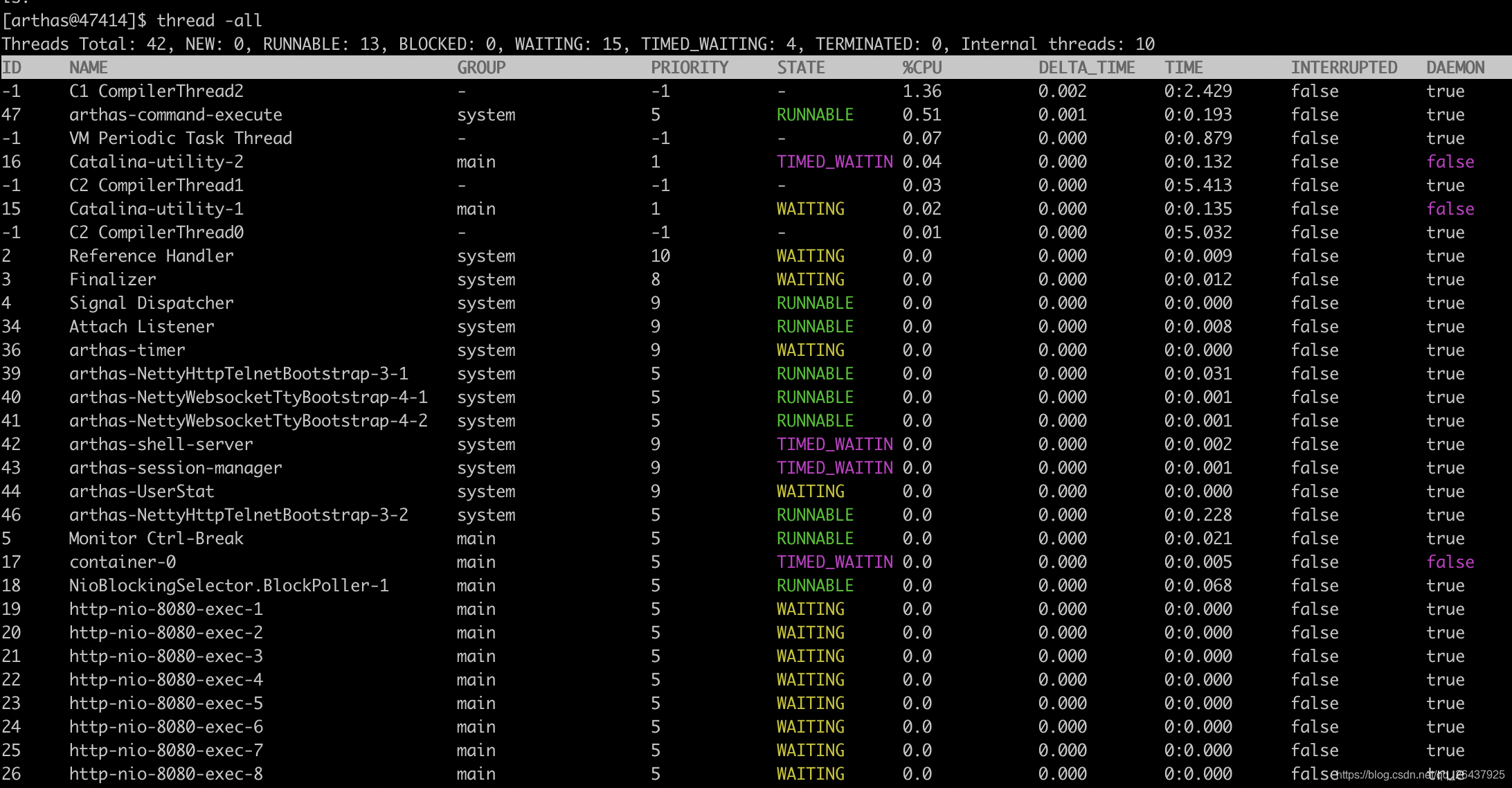Click the 'WAITING: 15' summary text
The width and height of the screenshot is (1512, 788).
coord(568,44)
